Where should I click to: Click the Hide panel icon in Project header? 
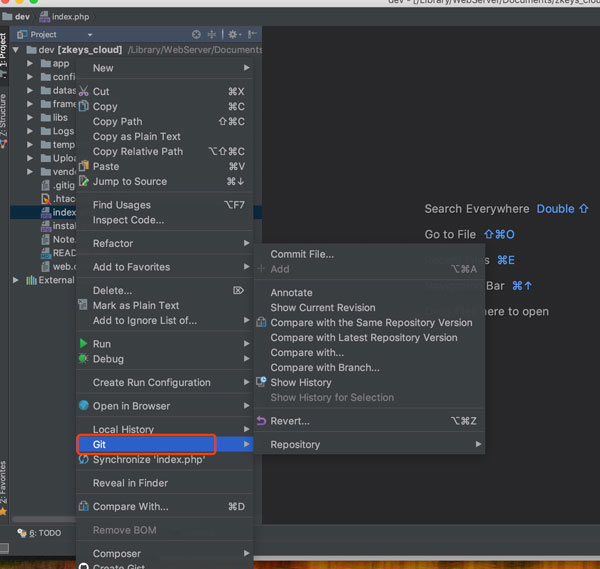point(252,35)
